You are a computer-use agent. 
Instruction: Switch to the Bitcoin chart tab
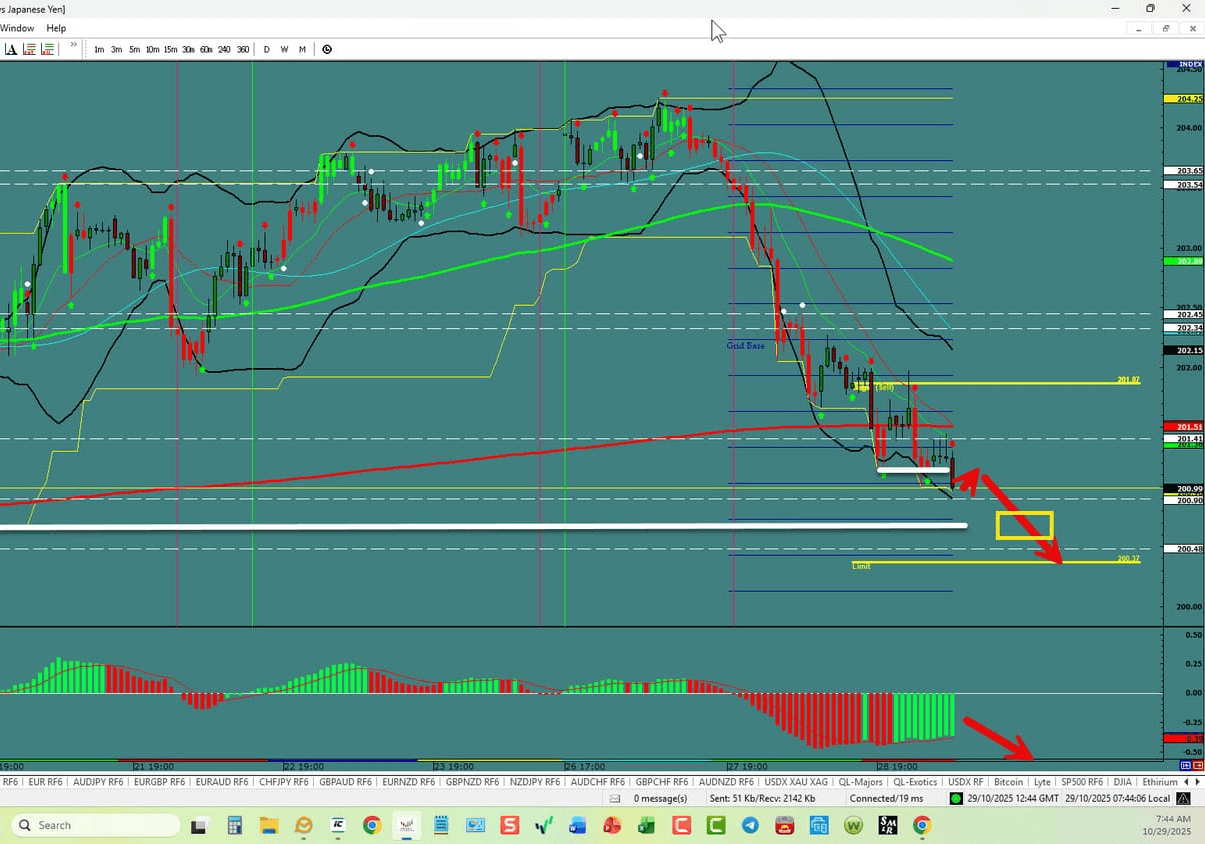[x=1008, y=782]
